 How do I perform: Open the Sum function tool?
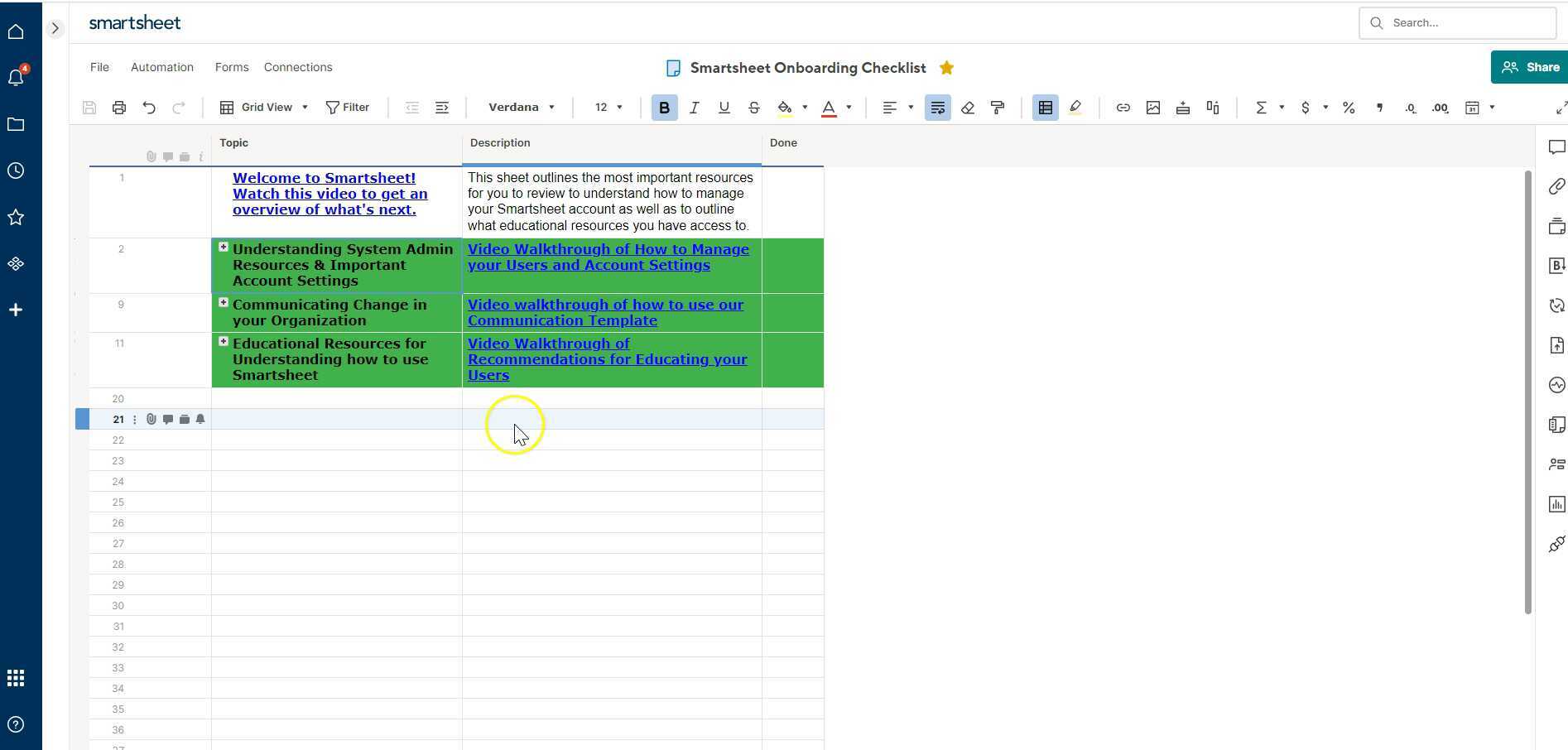1262,107
